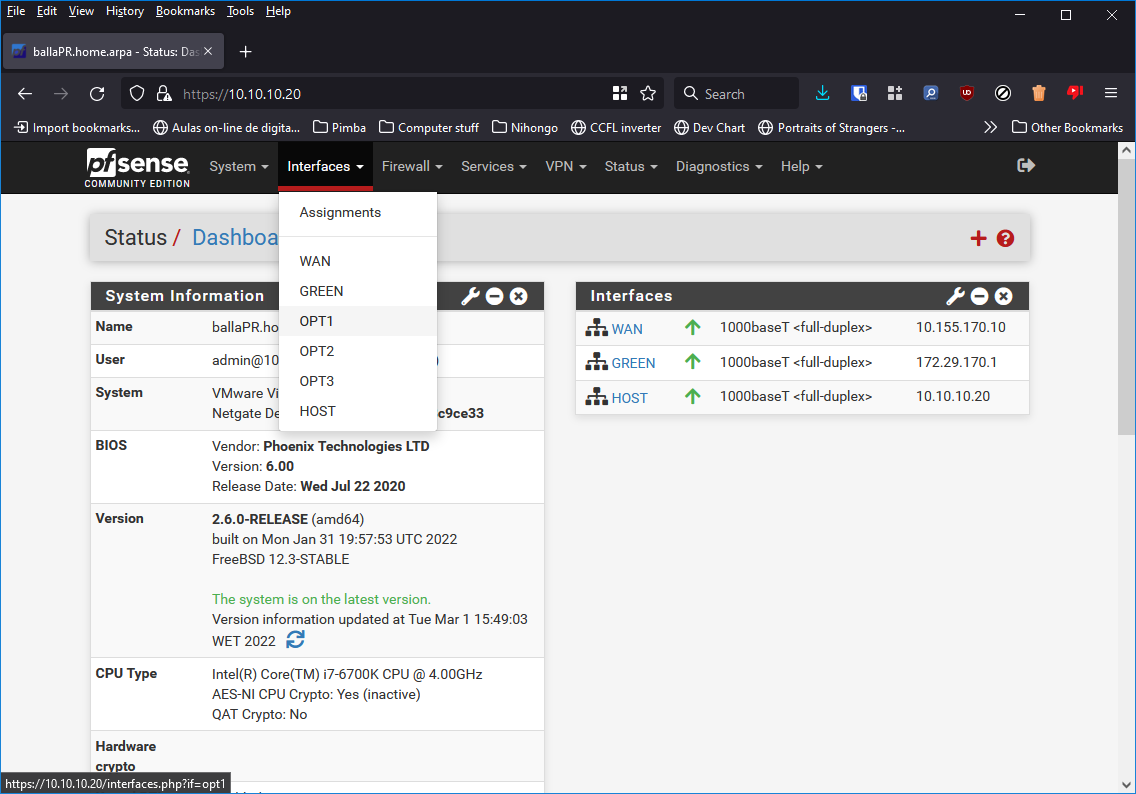Select Assignments from the Interfaces menu
The image size is (1136, 794).
[340, 212]
